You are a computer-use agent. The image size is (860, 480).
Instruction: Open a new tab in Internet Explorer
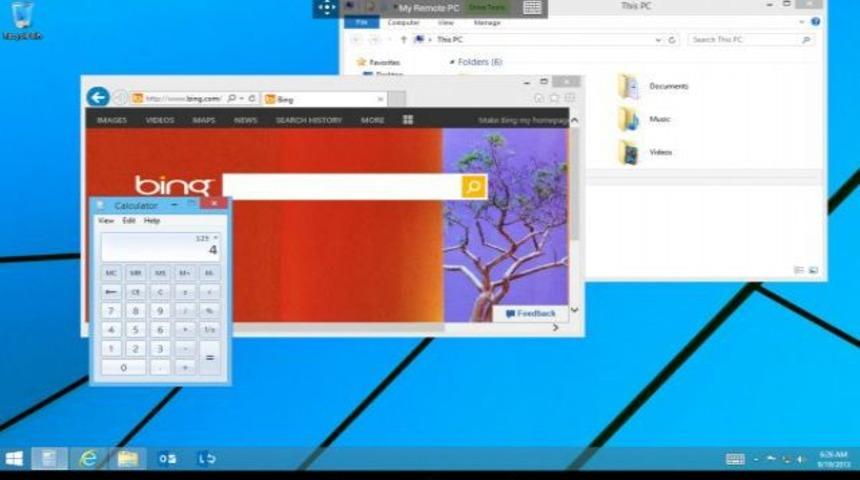coord(397,99)
